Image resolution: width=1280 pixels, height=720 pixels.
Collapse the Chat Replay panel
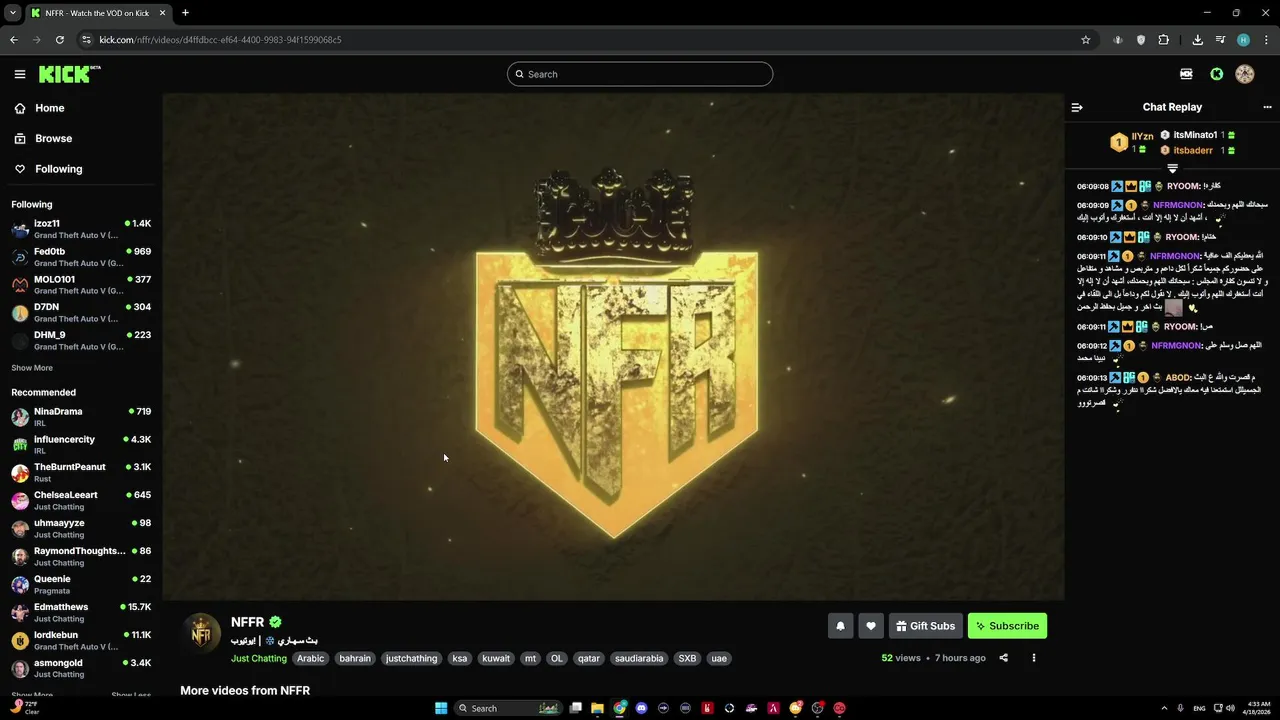(1077, 107)
